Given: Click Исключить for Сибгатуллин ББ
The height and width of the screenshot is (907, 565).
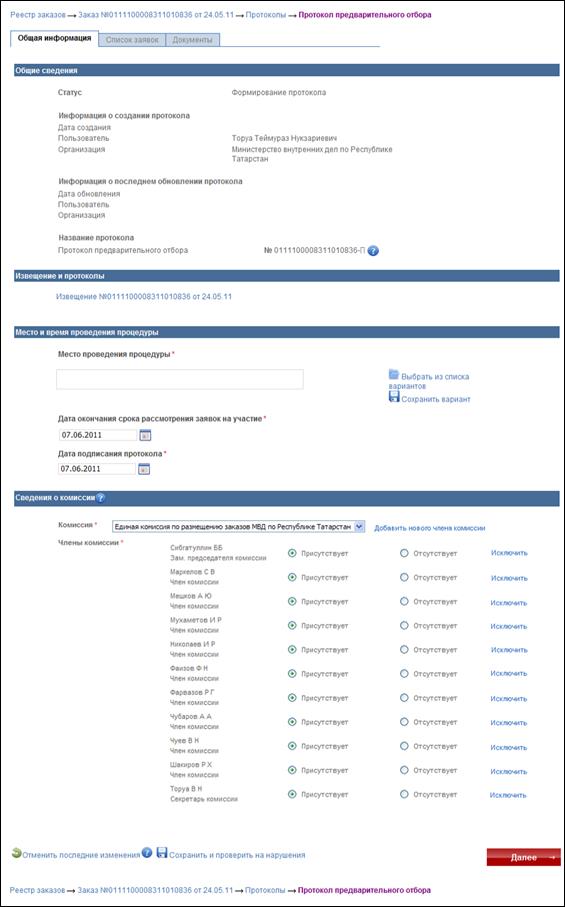Looking at the screenshot, I should 509,553.
